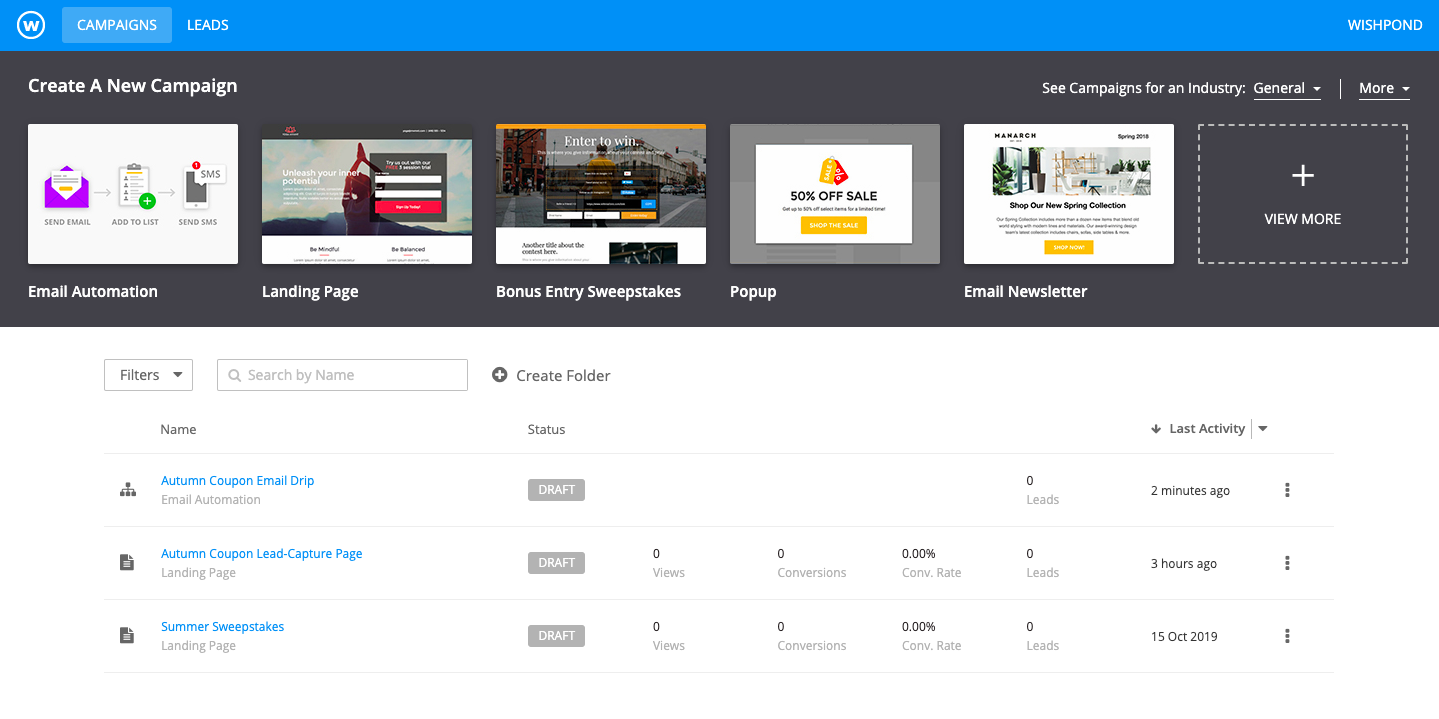Open options menu for Summer Sweepstakes
Viewport: 1439px width, 719px height.
pos(1287,636)
